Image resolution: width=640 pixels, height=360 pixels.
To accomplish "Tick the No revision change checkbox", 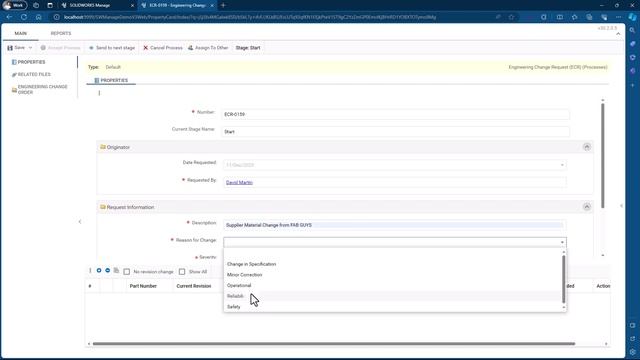I will pos(127,272).
